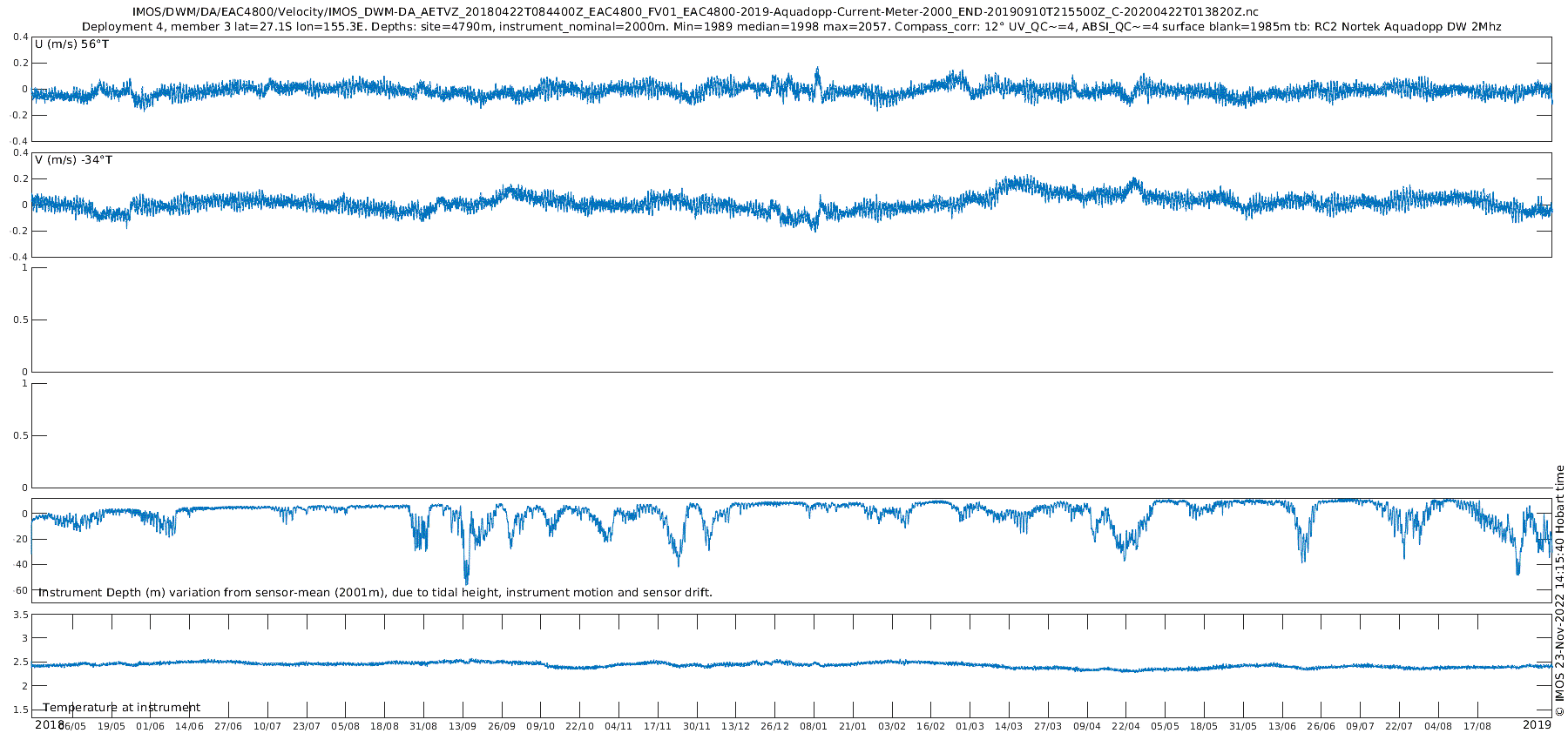Screen dimensions: 1568x740
Task: Click the '05/05' date tick label
Action: 1165,726
